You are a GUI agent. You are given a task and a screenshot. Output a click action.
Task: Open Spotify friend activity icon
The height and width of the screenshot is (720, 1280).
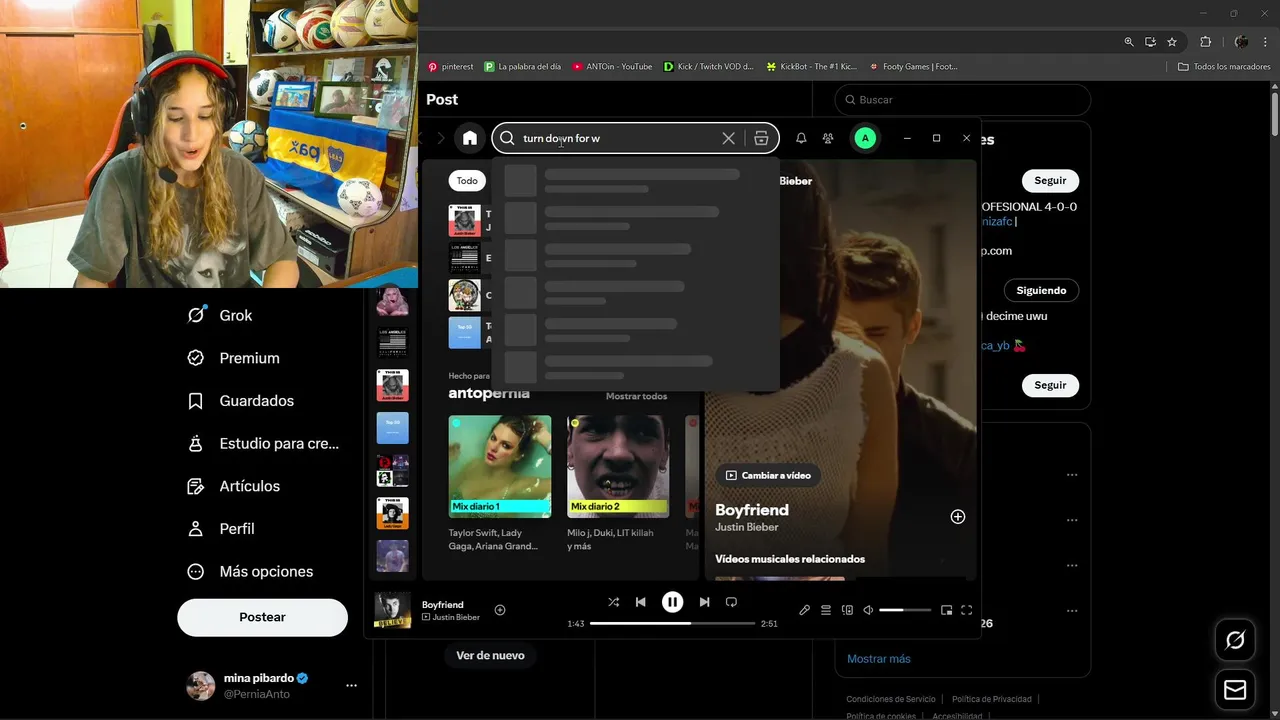828,138
